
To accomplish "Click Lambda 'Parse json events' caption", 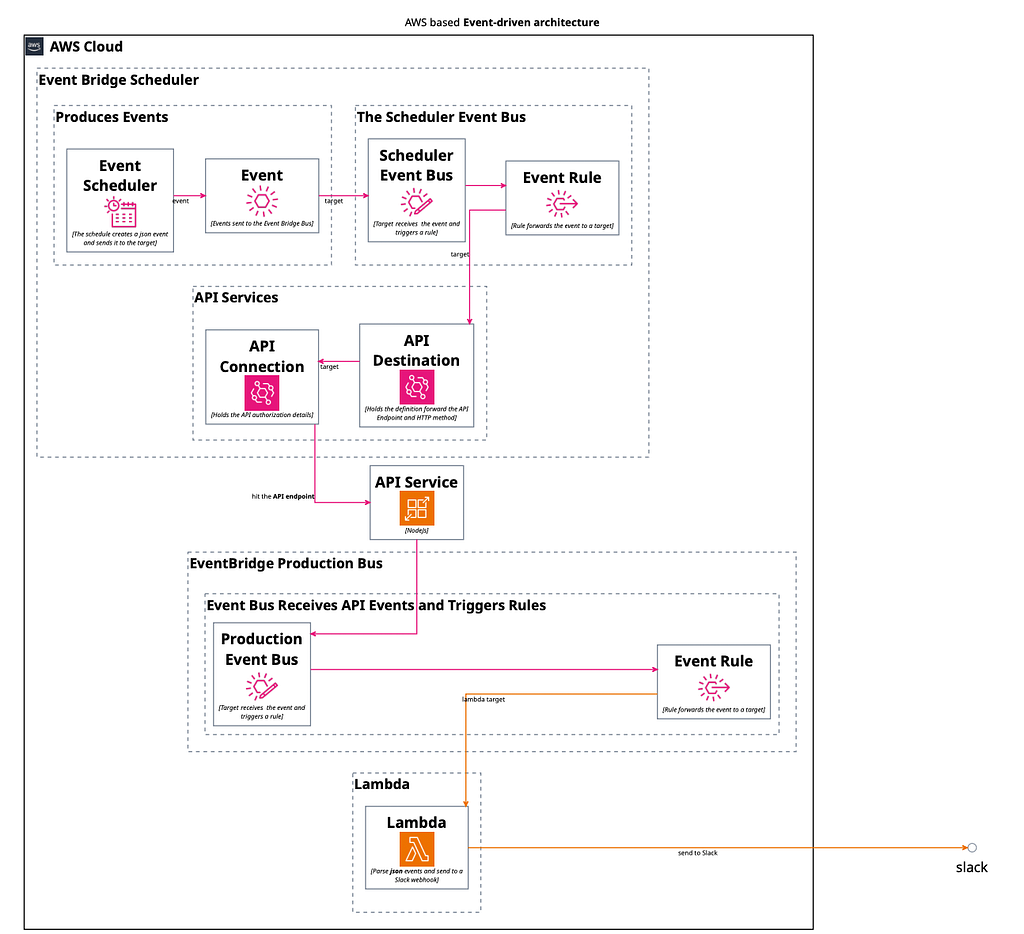I will (417, 875).
